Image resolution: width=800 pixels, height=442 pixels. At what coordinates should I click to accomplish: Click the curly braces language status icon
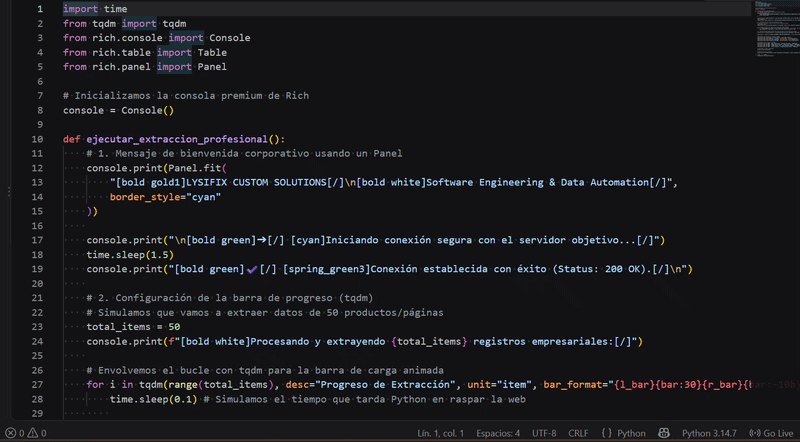click(x=606, y=433)
